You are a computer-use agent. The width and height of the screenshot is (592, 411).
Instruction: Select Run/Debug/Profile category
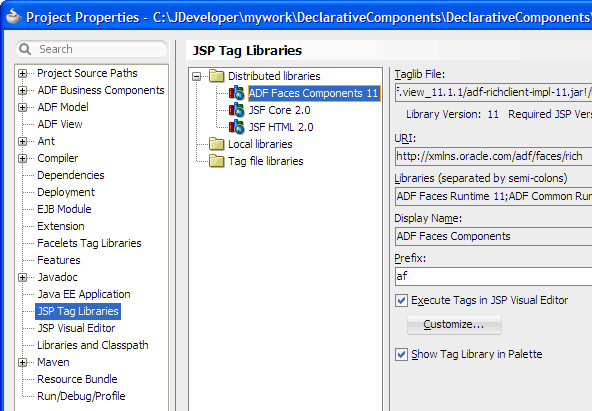point(81,396)
